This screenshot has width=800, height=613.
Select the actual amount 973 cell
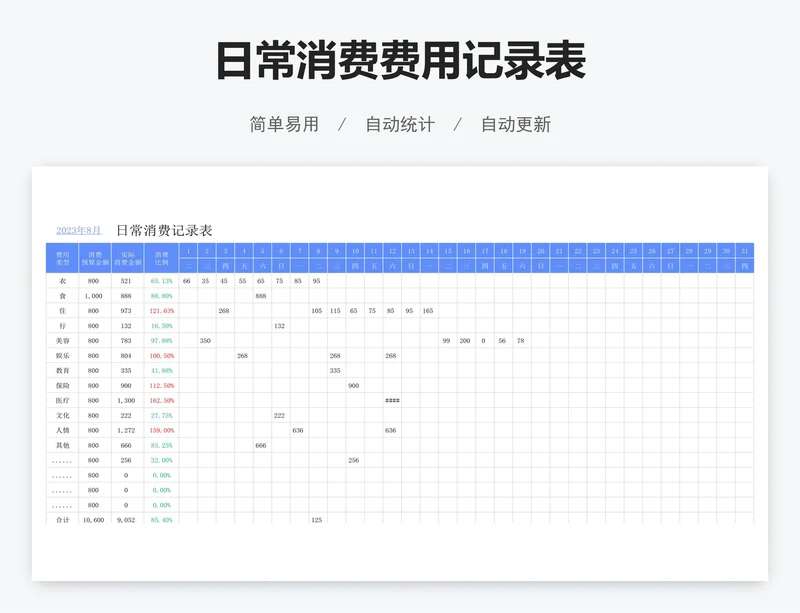(126, 310)
